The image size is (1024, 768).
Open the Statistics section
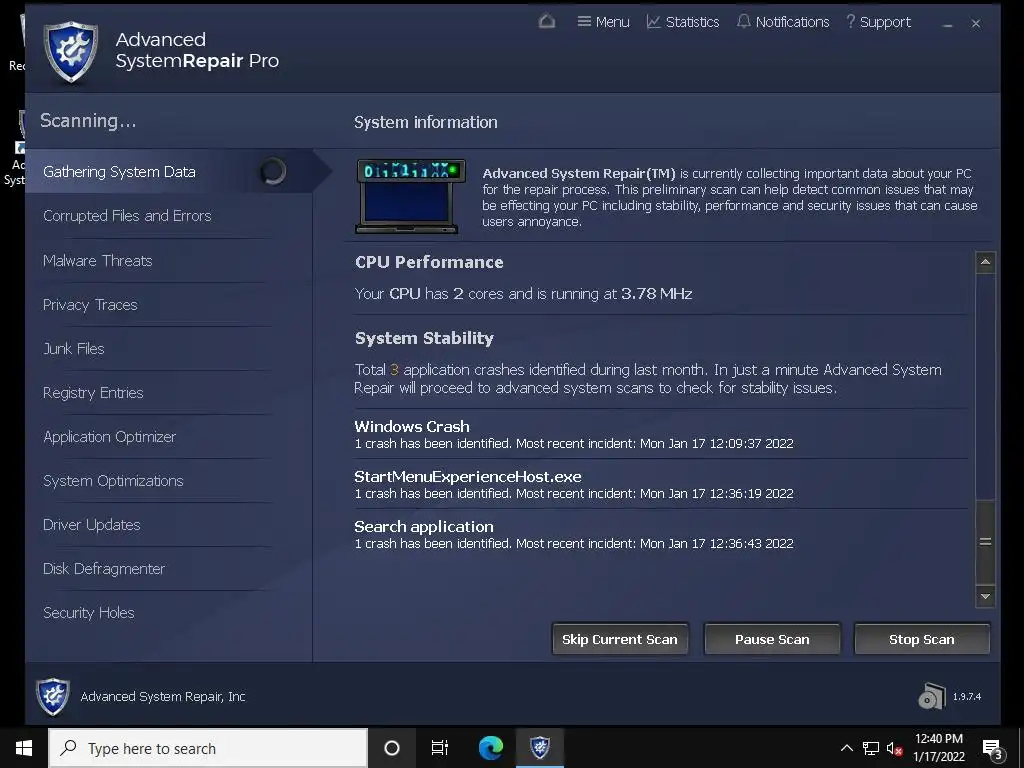(683, 22)
